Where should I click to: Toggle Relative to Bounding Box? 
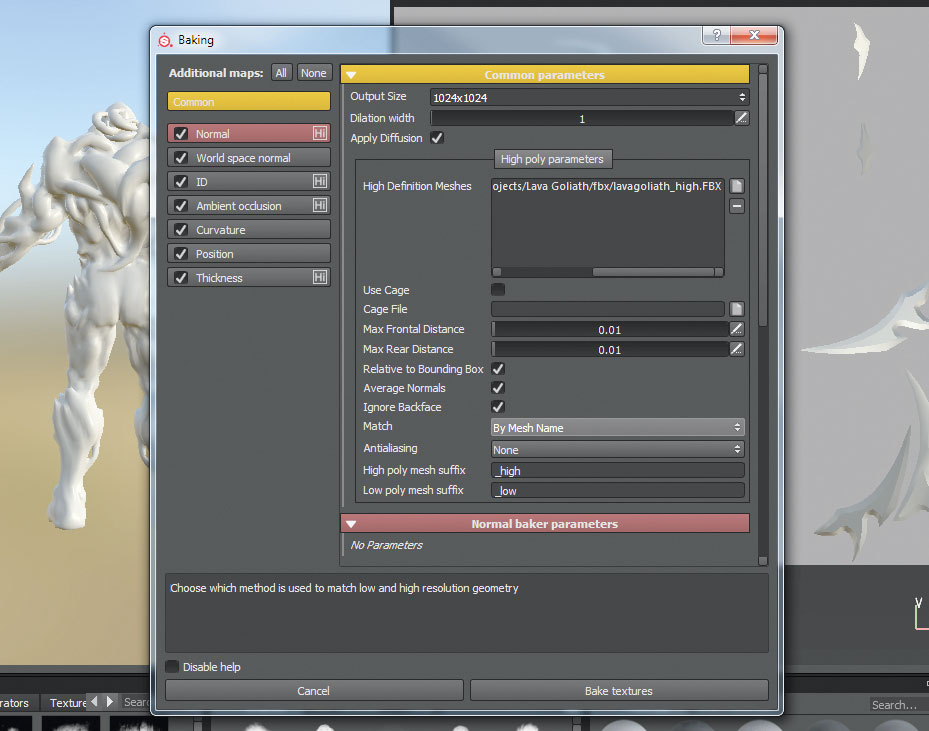coord(498,368)
